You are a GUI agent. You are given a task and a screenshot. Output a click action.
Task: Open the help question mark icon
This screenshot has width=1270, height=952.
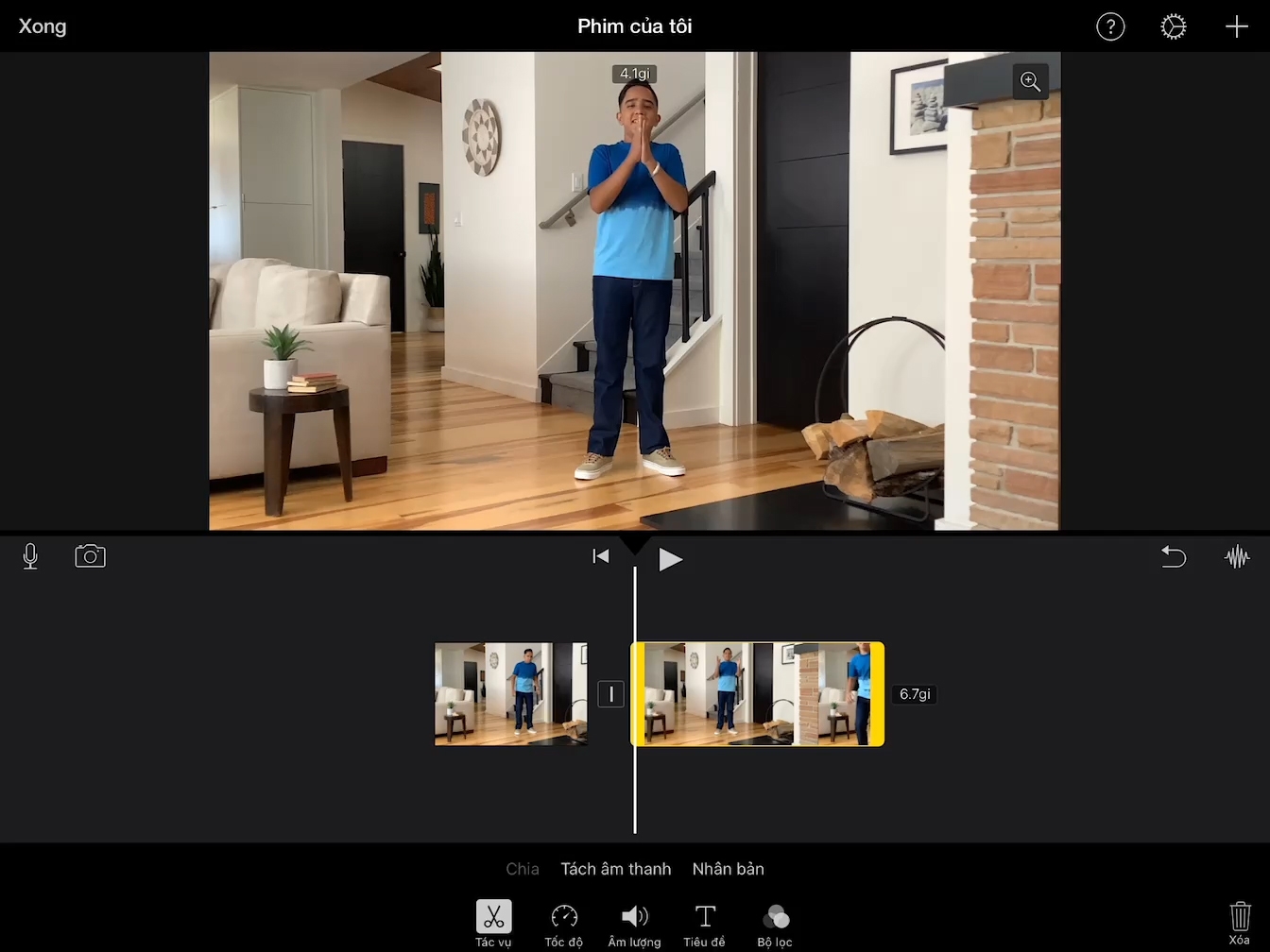(x=1110, y=26)
